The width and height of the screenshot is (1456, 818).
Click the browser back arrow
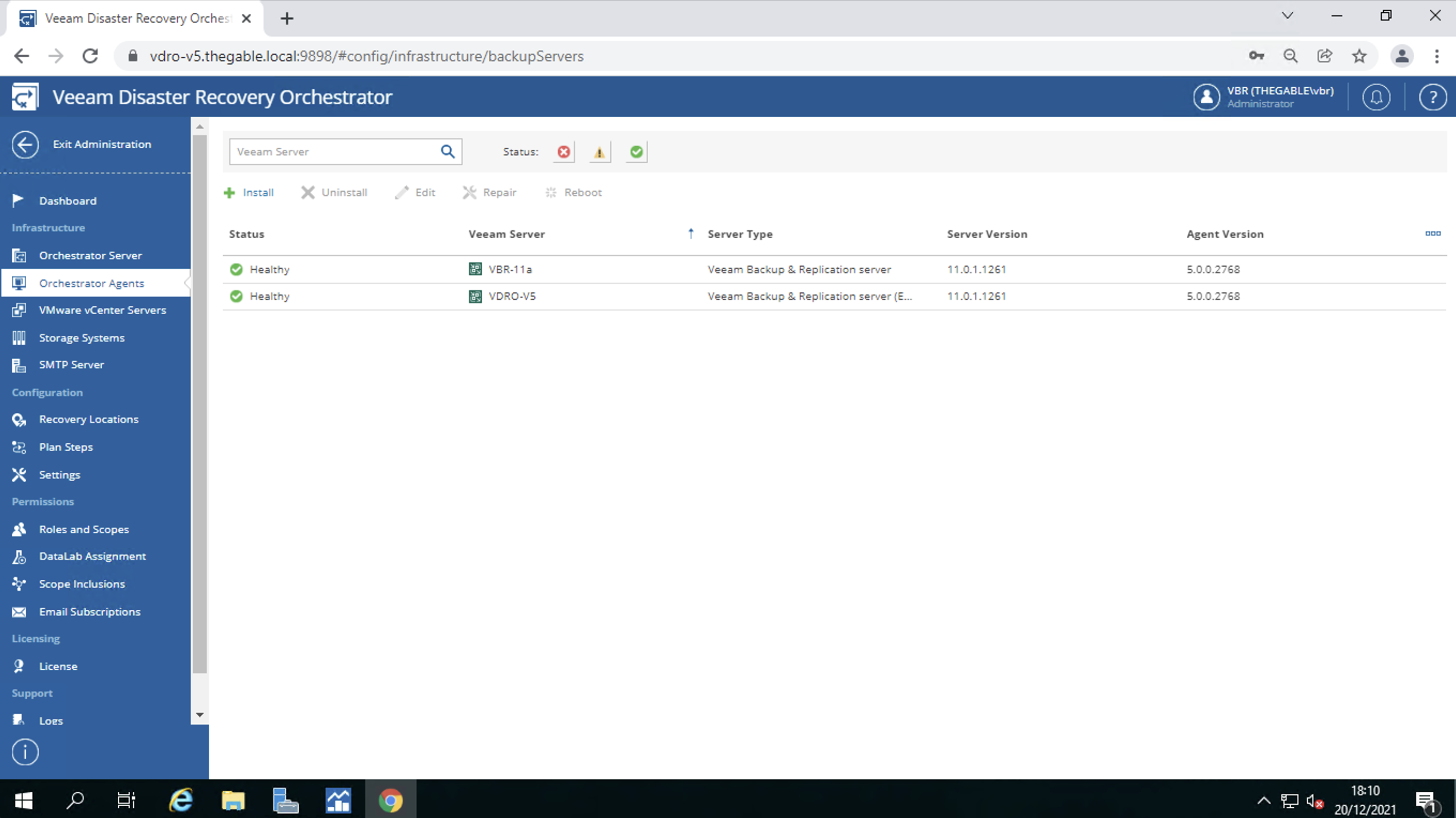21,56
